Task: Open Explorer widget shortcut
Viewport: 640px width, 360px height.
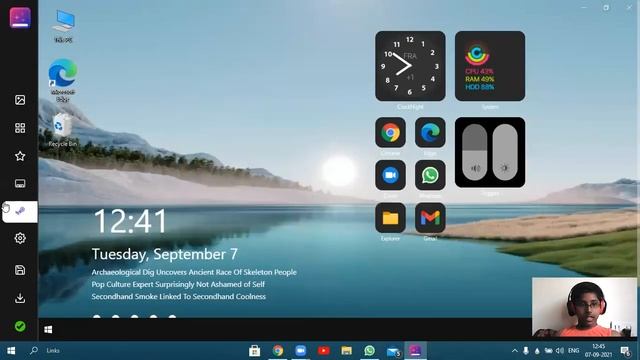Action: 390,218
